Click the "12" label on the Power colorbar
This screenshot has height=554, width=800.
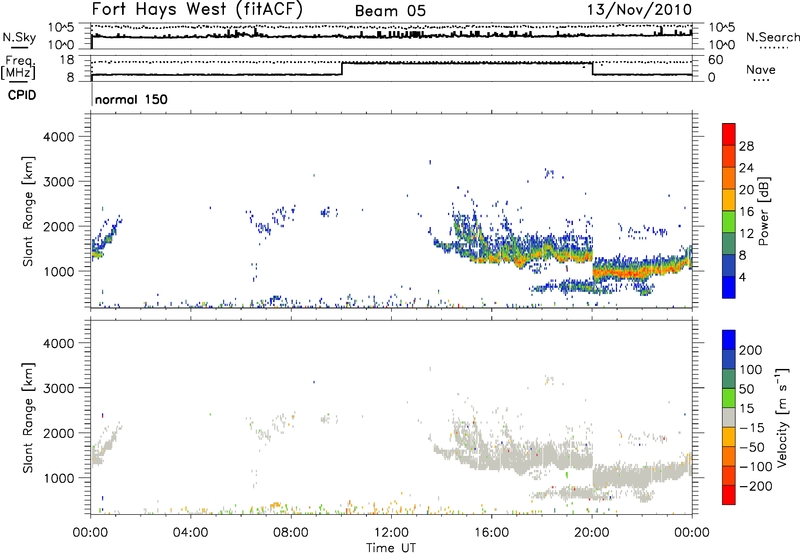(x=746, y=234)
